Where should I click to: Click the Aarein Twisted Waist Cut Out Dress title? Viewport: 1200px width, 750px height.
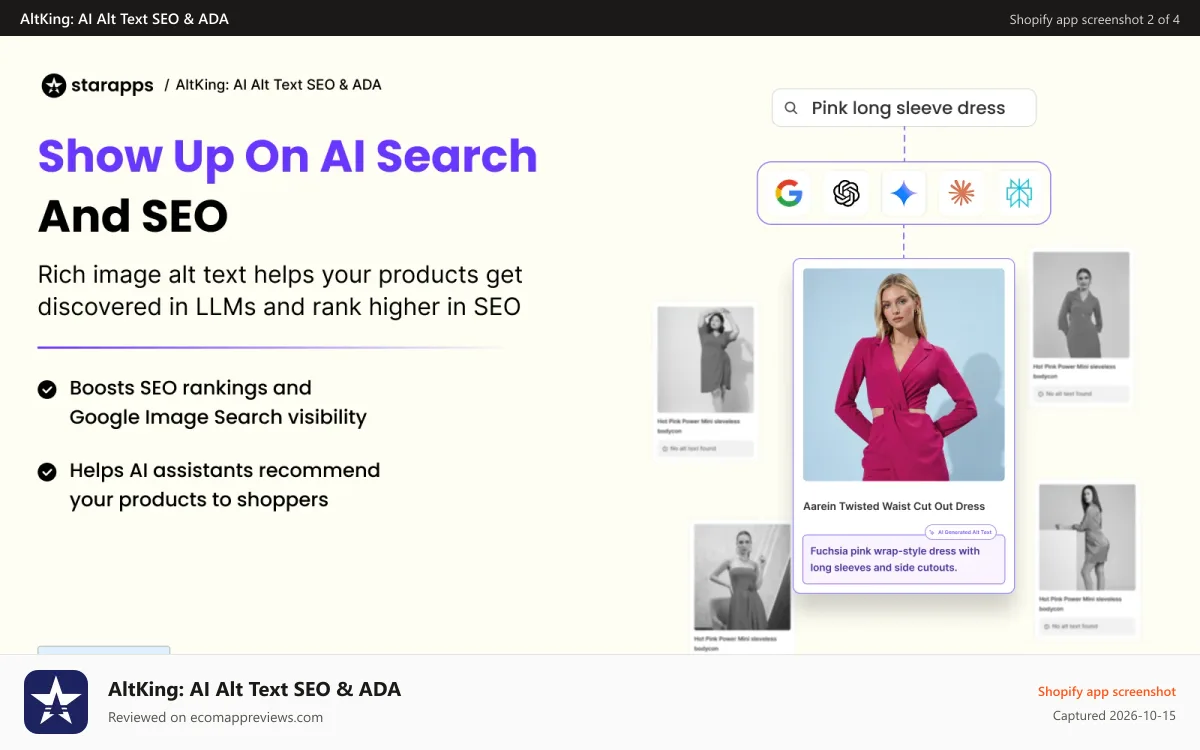point(894,506)
